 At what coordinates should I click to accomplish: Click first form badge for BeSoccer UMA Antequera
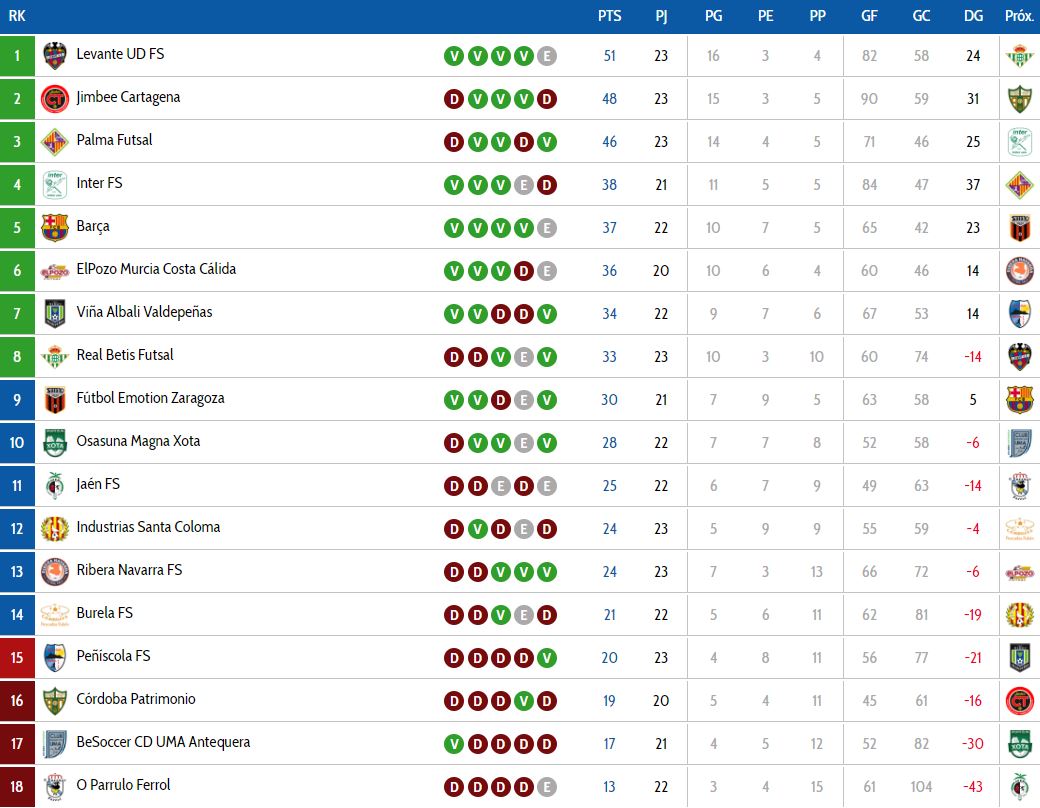[454, 744]
